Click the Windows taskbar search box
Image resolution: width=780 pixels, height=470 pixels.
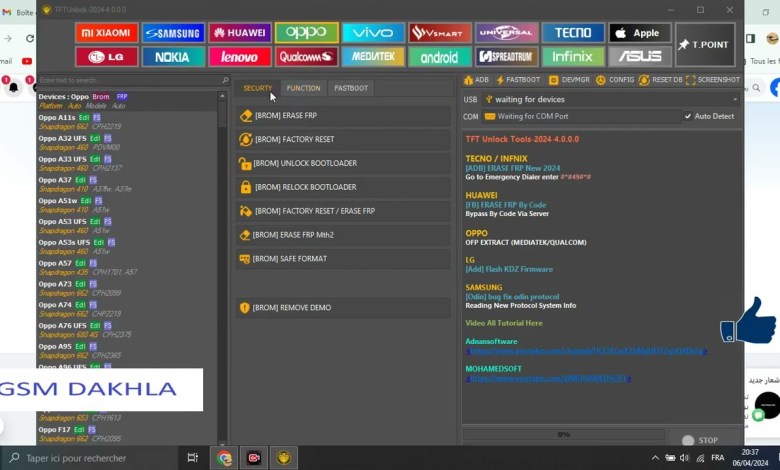pos(90,458)
